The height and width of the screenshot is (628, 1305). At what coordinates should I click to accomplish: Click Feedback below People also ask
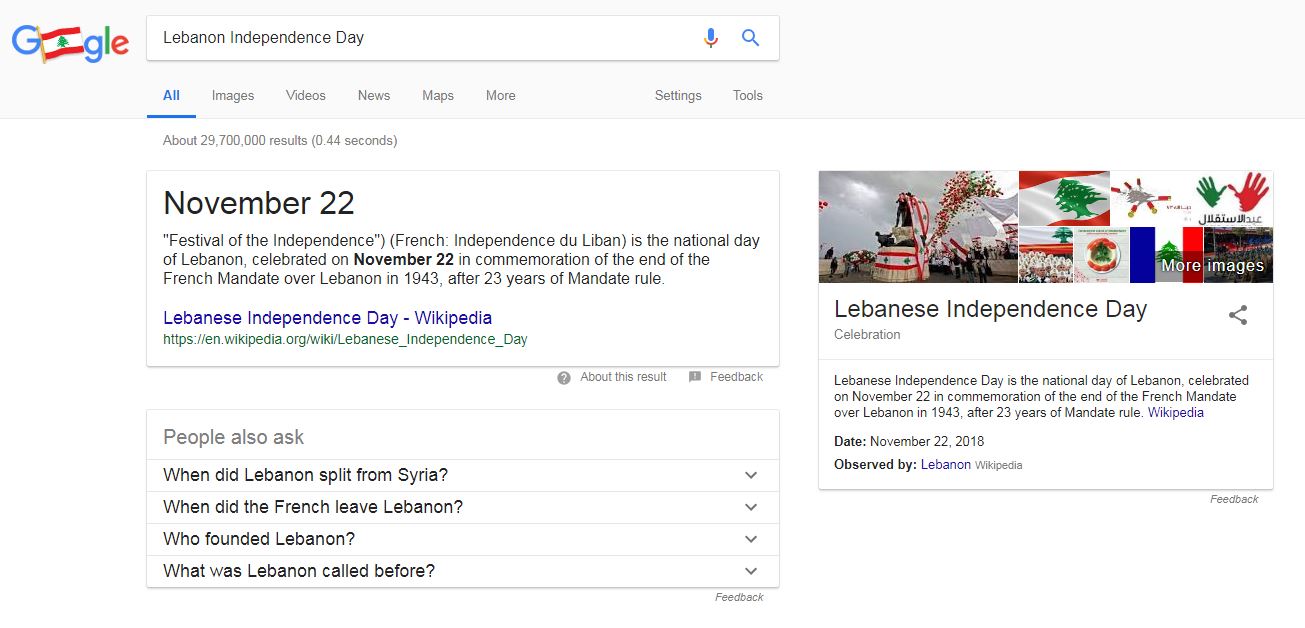click(739, 597)
